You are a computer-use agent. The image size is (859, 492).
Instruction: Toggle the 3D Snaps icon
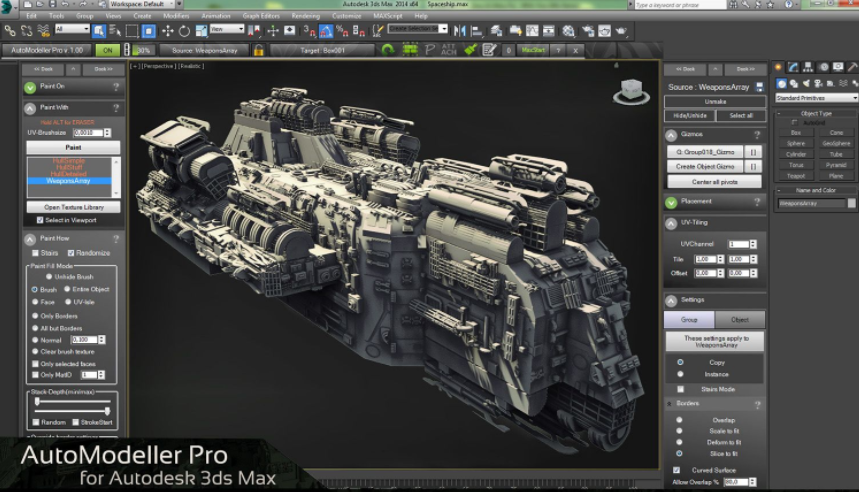tap(310, 31)
